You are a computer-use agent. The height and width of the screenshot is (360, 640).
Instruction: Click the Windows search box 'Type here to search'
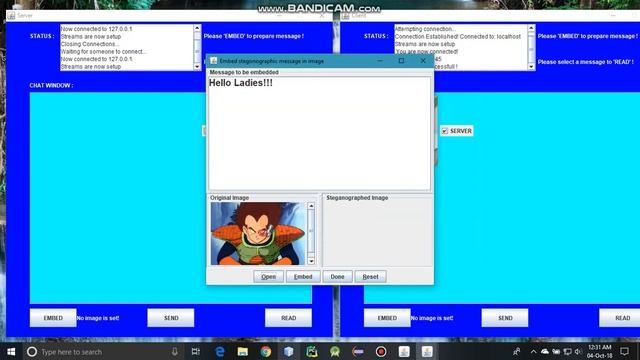103,351
